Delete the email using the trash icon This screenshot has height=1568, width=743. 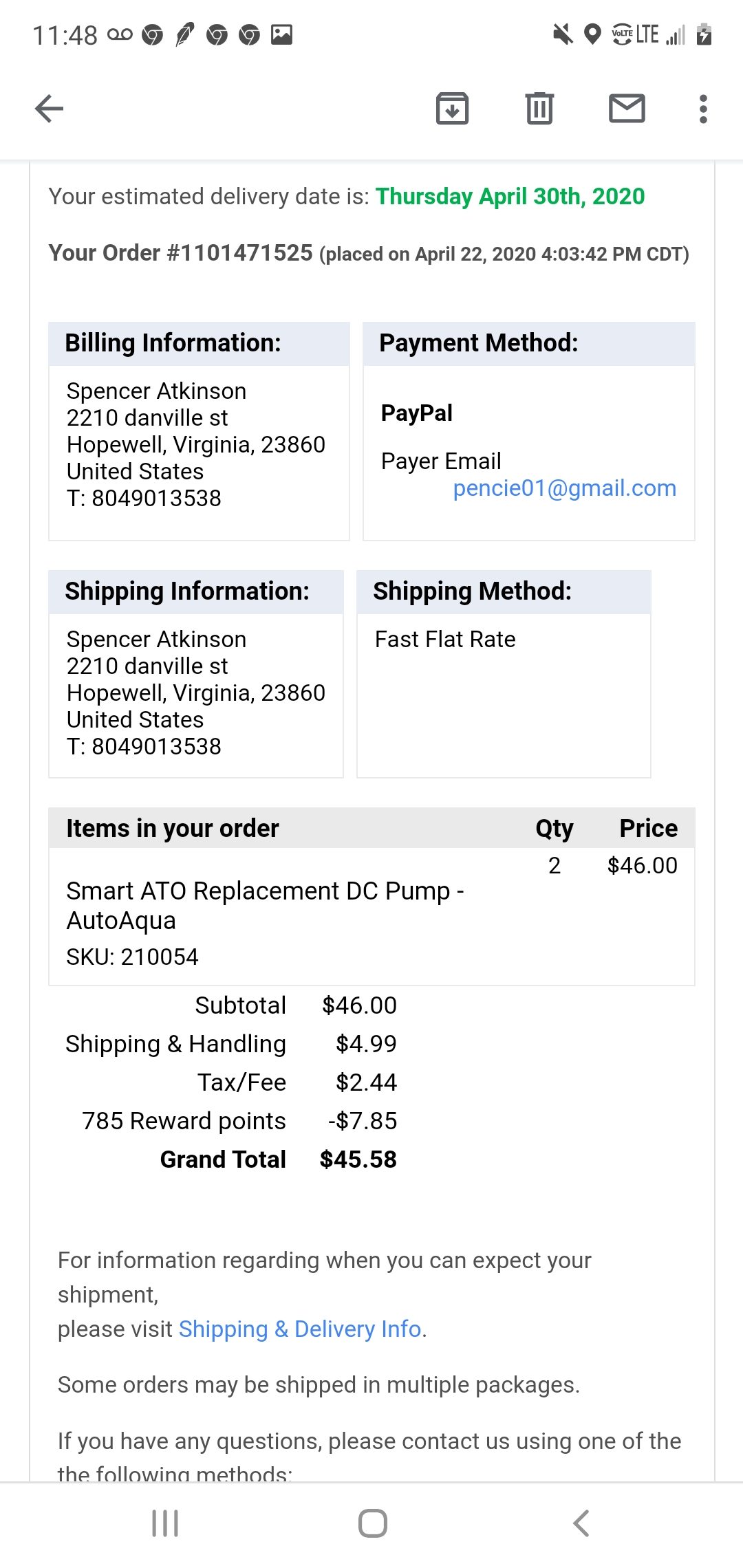pyautogui.click(x=539, y=109)
